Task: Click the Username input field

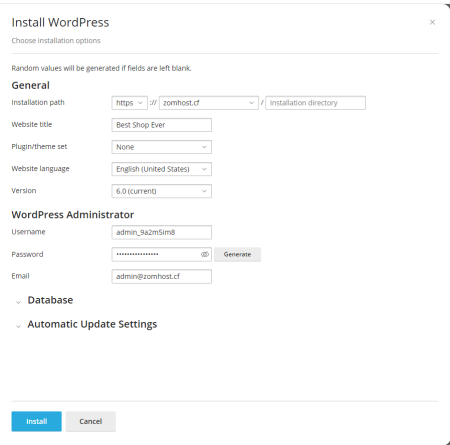Action: (x=162, y=232)
